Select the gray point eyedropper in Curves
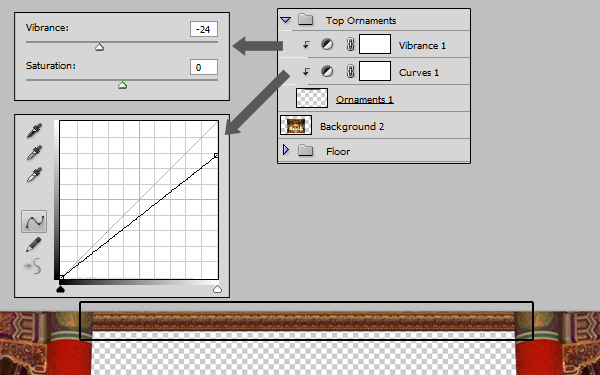 click(34, 152)
